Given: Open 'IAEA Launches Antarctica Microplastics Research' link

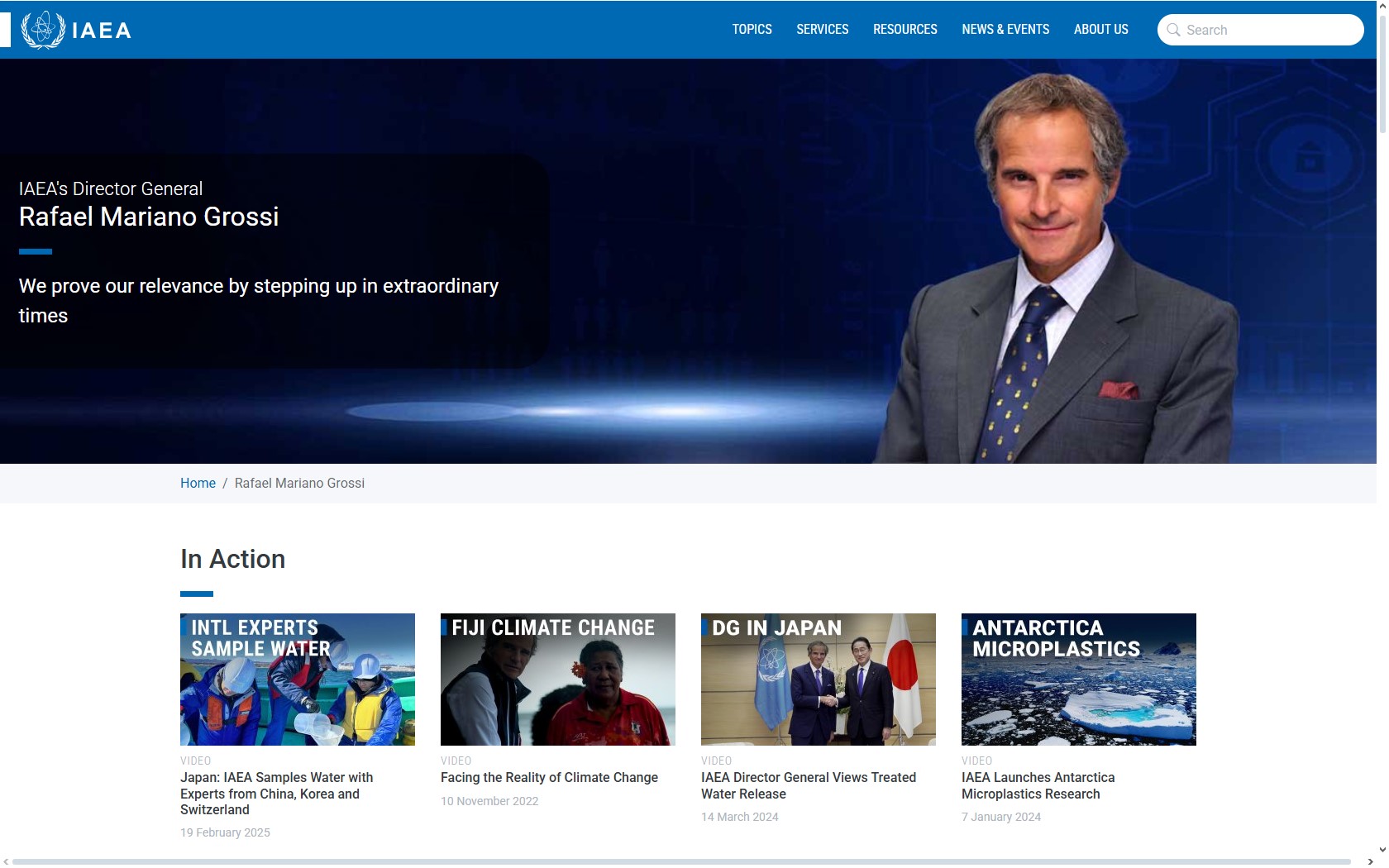Looking at the screenshot, I should [1038, 785].
